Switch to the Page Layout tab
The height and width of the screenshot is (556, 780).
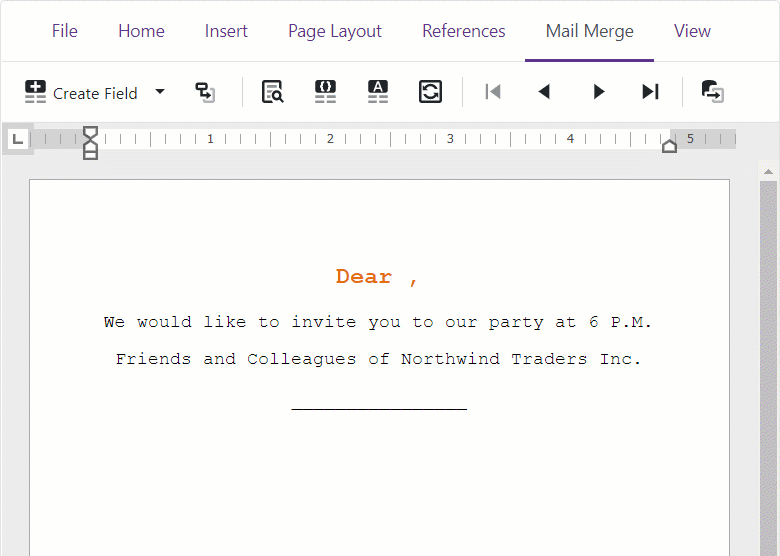click(x=335, y=31)
